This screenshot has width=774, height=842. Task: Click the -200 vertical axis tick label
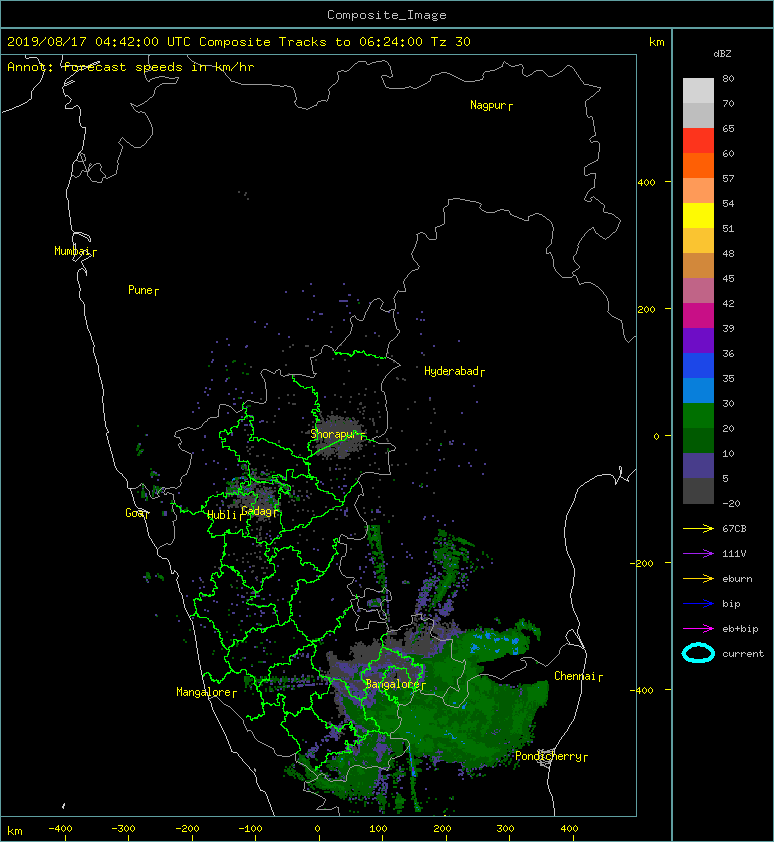pyautogui.click(x=642, y=563)
